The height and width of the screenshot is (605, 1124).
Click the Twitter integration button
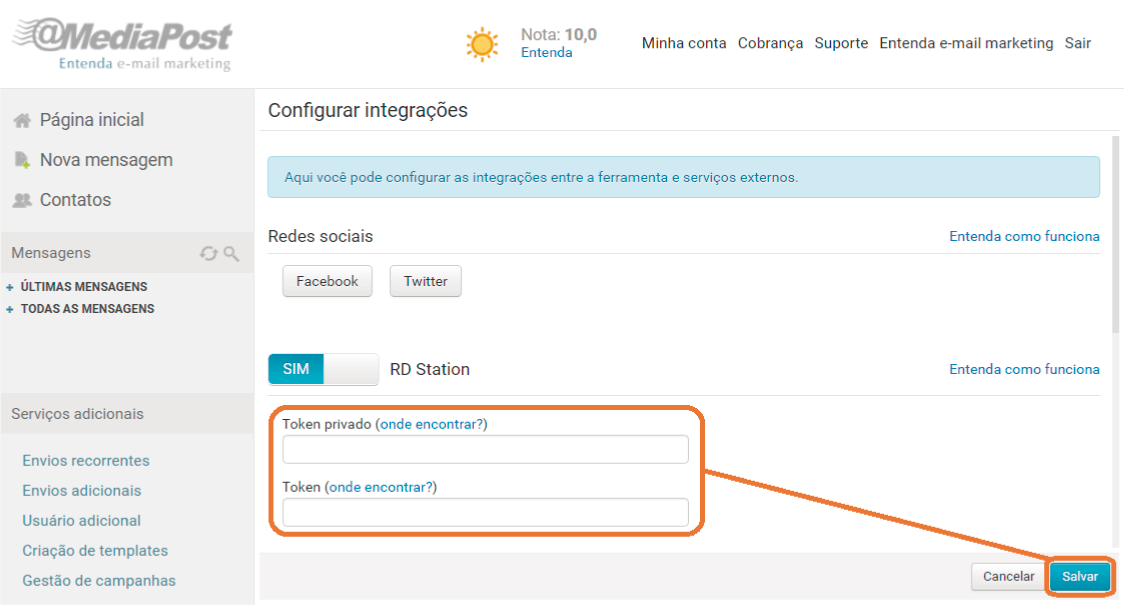click(x=425, y=281)
